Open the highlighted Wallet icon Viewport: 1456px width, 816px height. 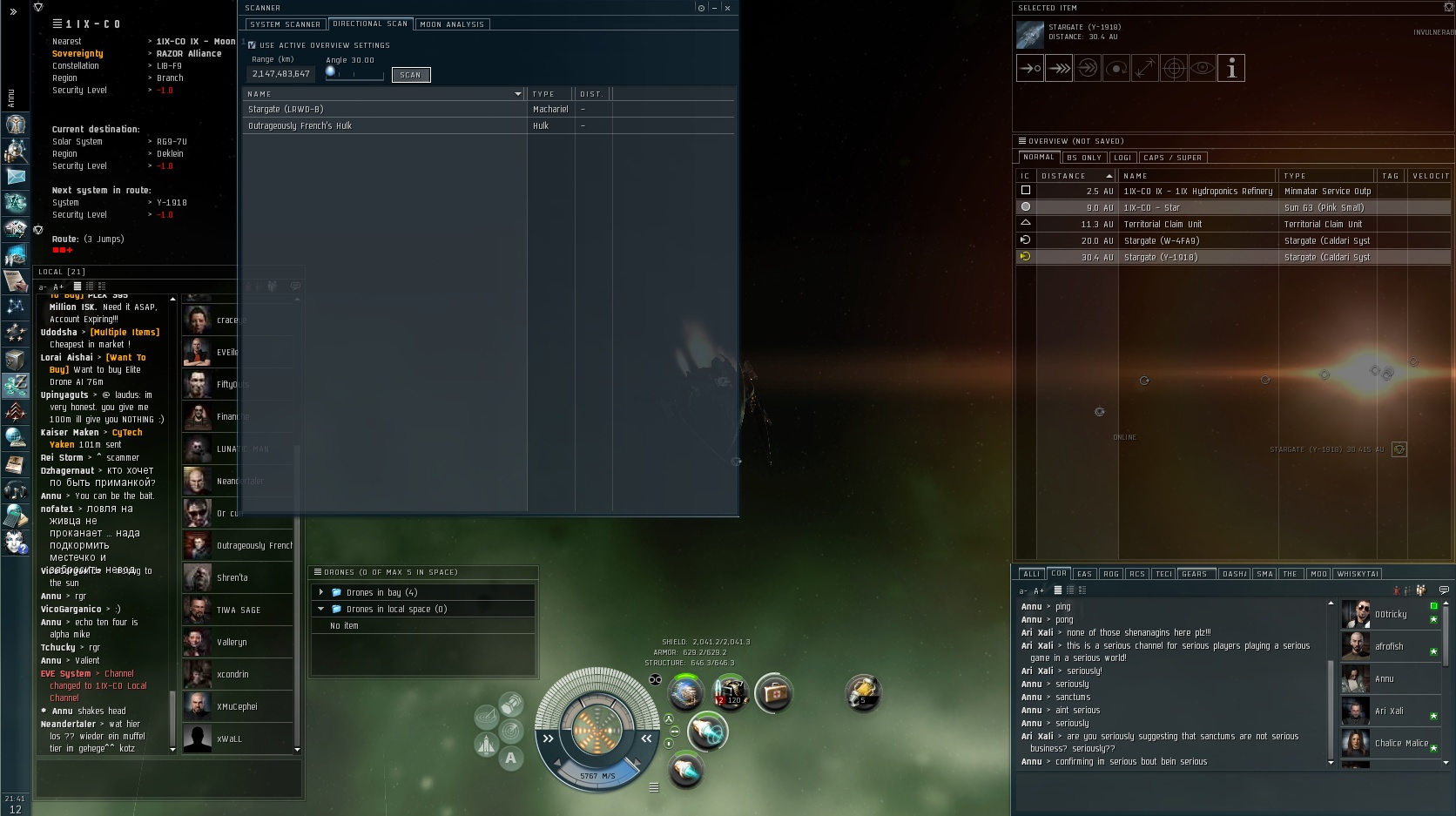(16, 385)
